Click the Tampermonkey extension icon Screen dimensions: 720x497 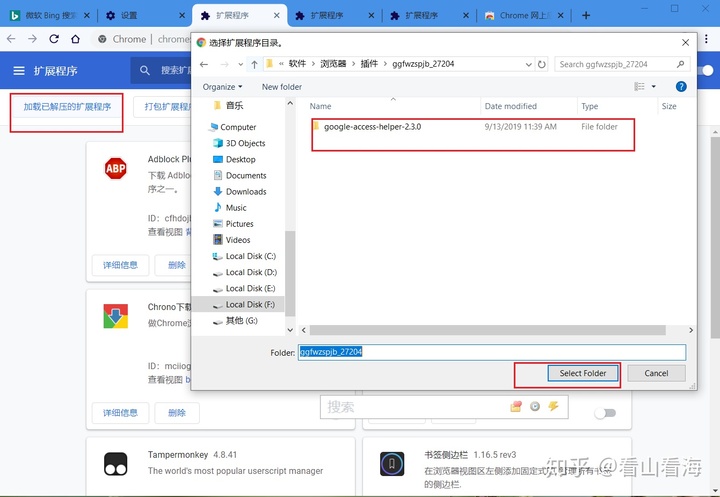tap(115, 463)
